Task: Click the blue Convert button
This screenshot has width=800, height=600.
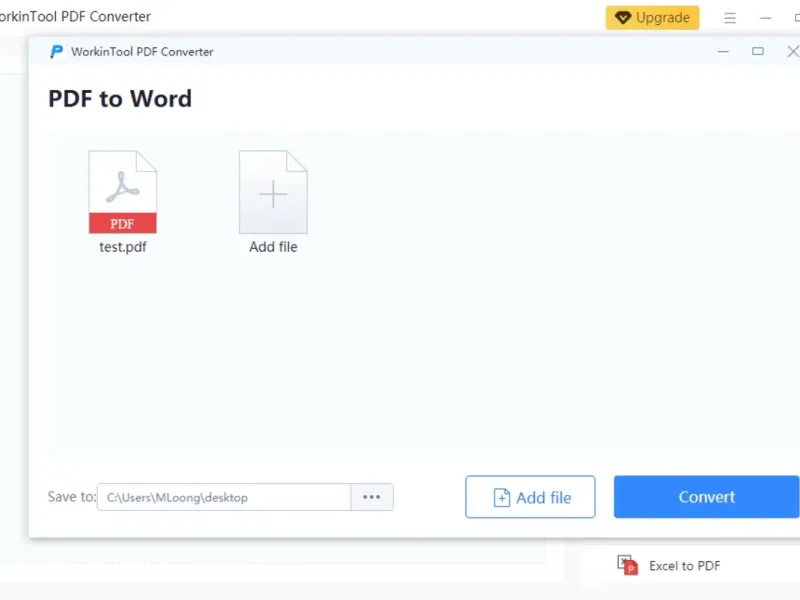Action: coord(707,497)
